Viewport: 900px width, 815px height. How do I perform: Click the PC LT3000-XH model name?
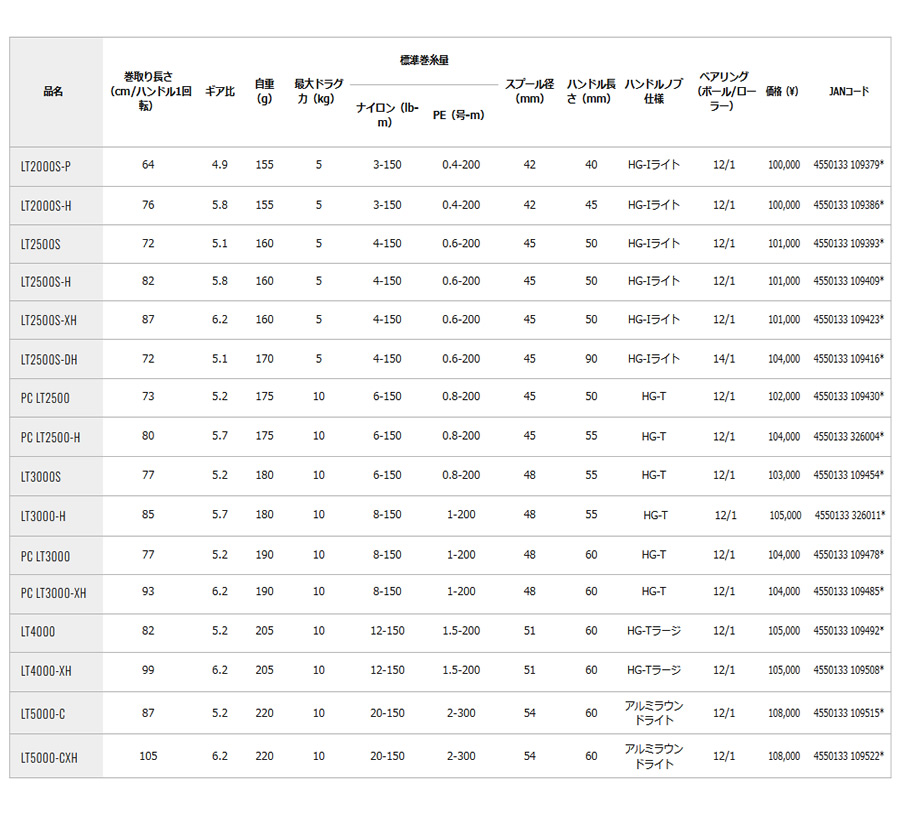(53, 593)
